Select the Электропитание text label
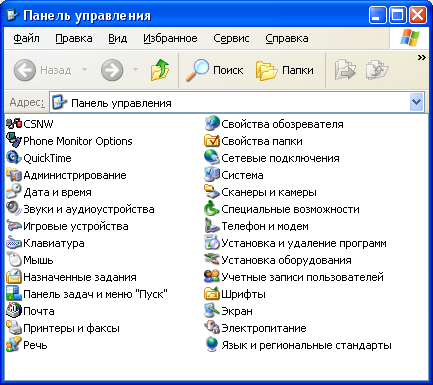 tap(264, 328)
